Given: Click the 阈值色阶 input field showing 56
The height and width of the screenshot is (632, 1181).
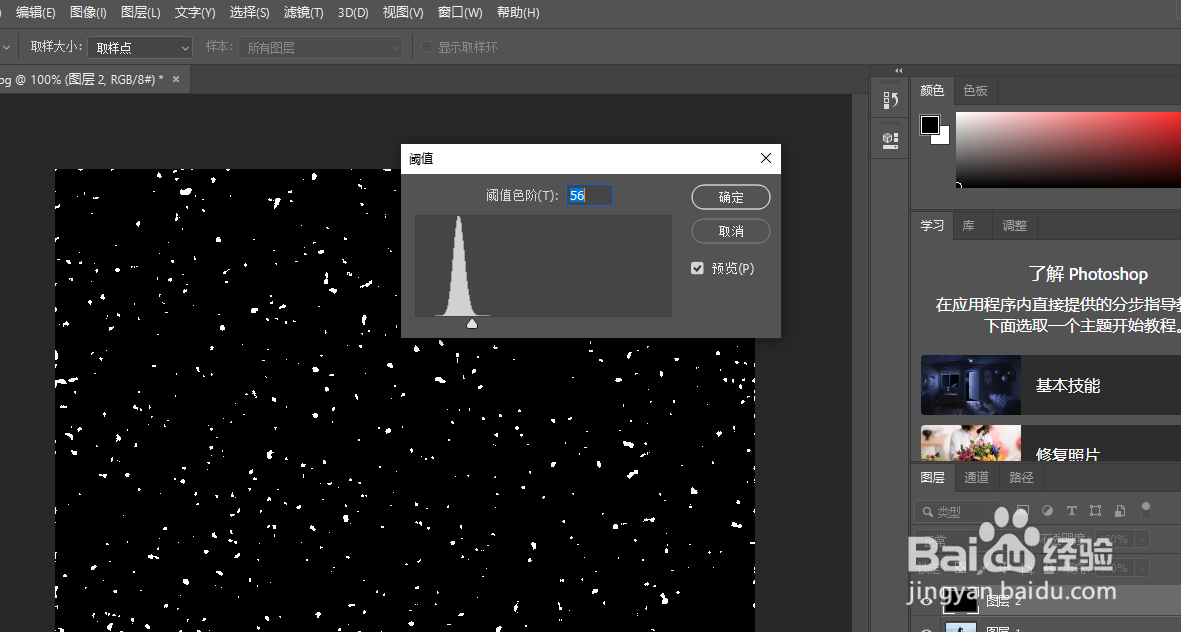Looking at the screenshot, I should coord(589,194).
